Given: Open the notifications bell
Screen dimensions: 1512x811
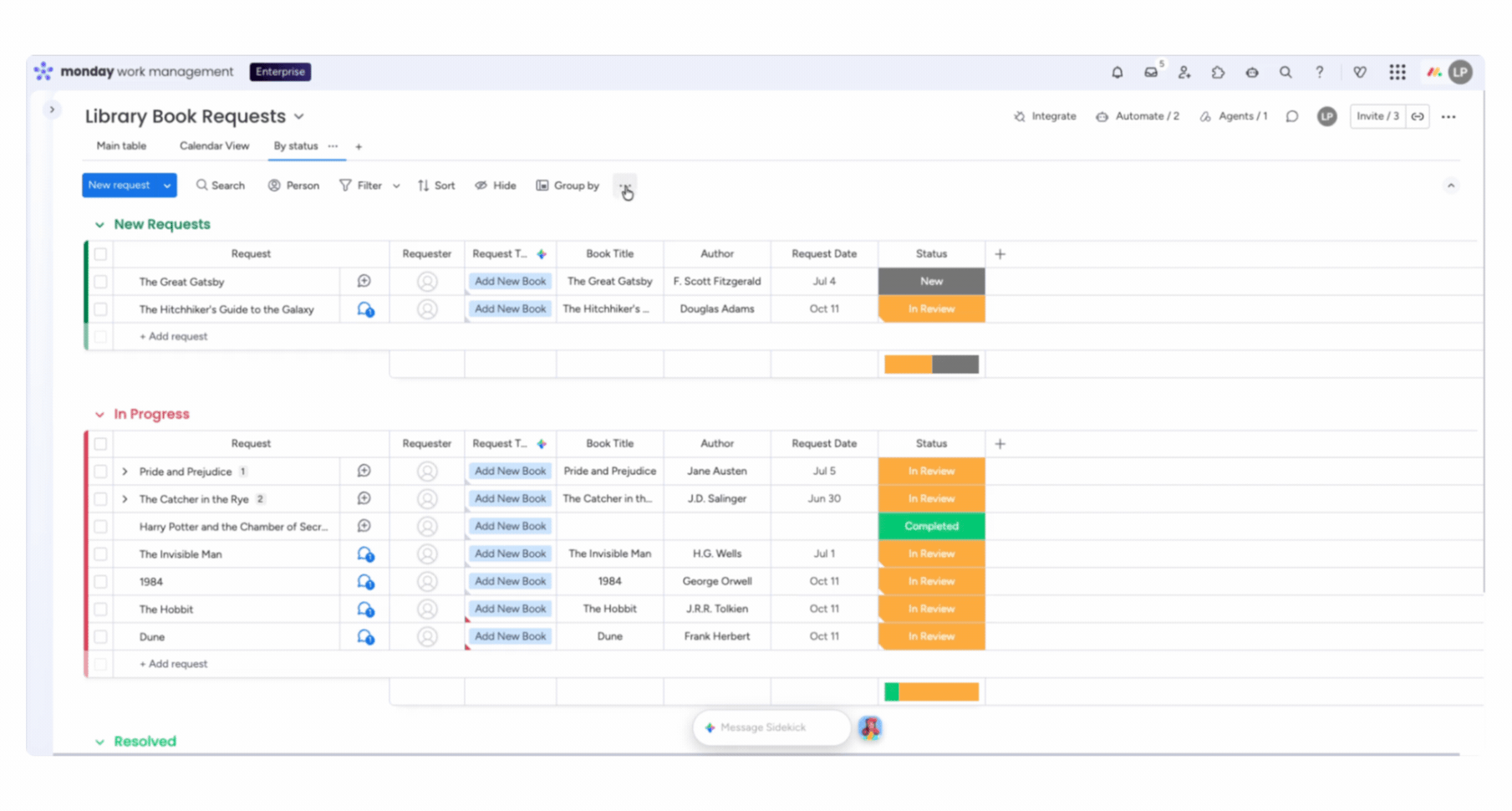Looking at the screenshot, I should point(1117,73).
